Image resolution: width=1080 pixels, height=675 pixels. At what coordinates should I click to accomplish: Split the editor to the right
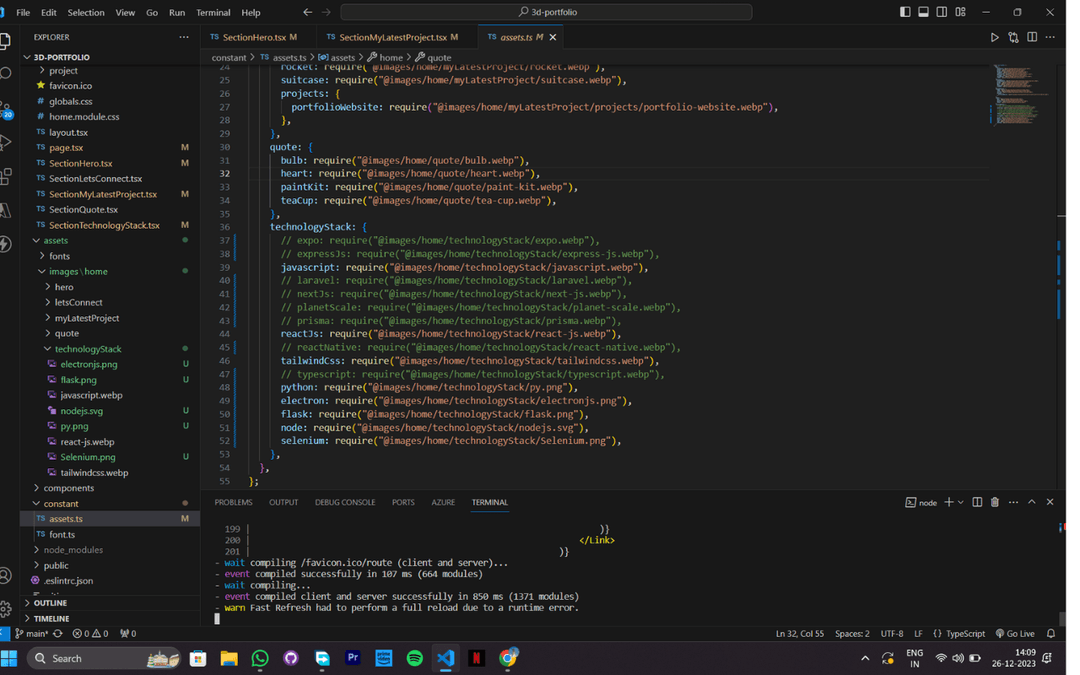tap(1032, 37)
